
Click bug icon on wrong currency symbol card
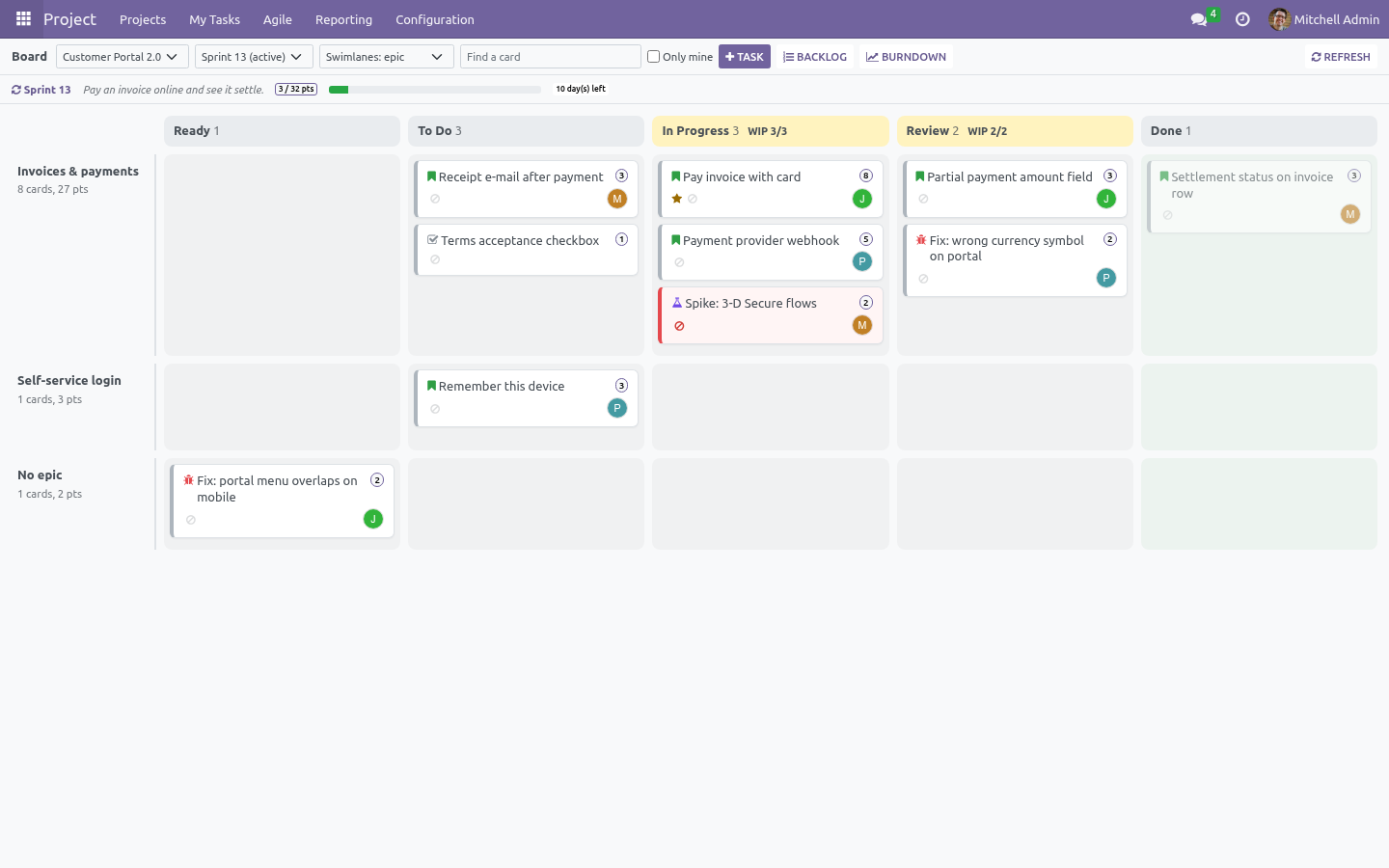pos(921,240)
